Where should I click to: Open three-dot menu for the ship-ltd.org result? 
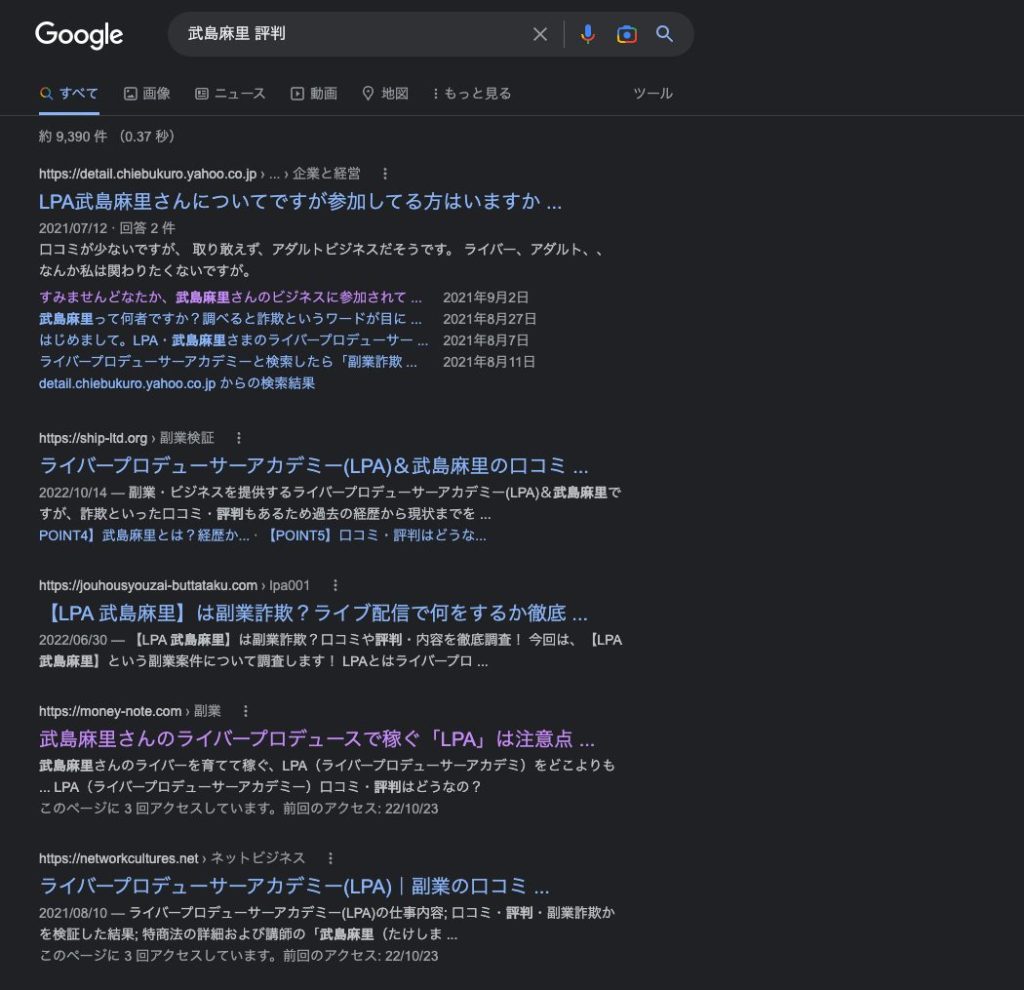pos(238,438)
